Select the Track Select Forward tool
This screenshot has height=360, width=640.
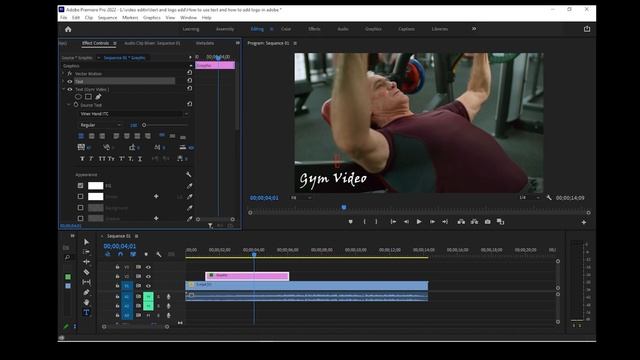(x=87, y=252)
